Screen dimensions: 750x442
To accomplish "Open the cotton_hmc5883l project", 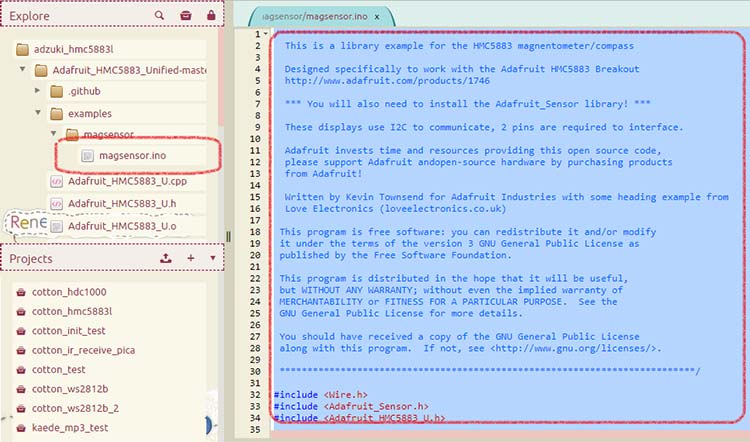I will [x=72, y=311].
